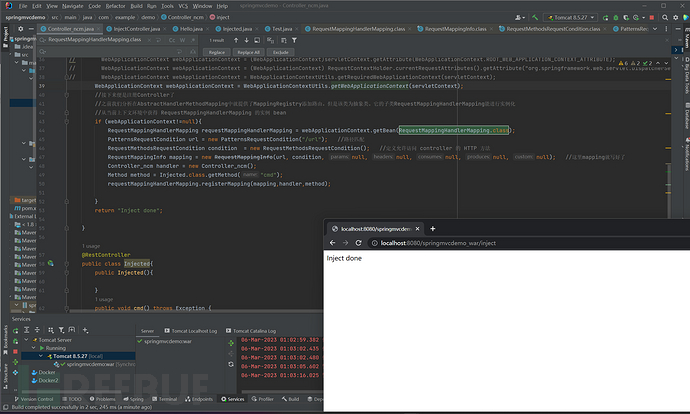
Task: Toggle regex search option
Action: pos(193,40)
